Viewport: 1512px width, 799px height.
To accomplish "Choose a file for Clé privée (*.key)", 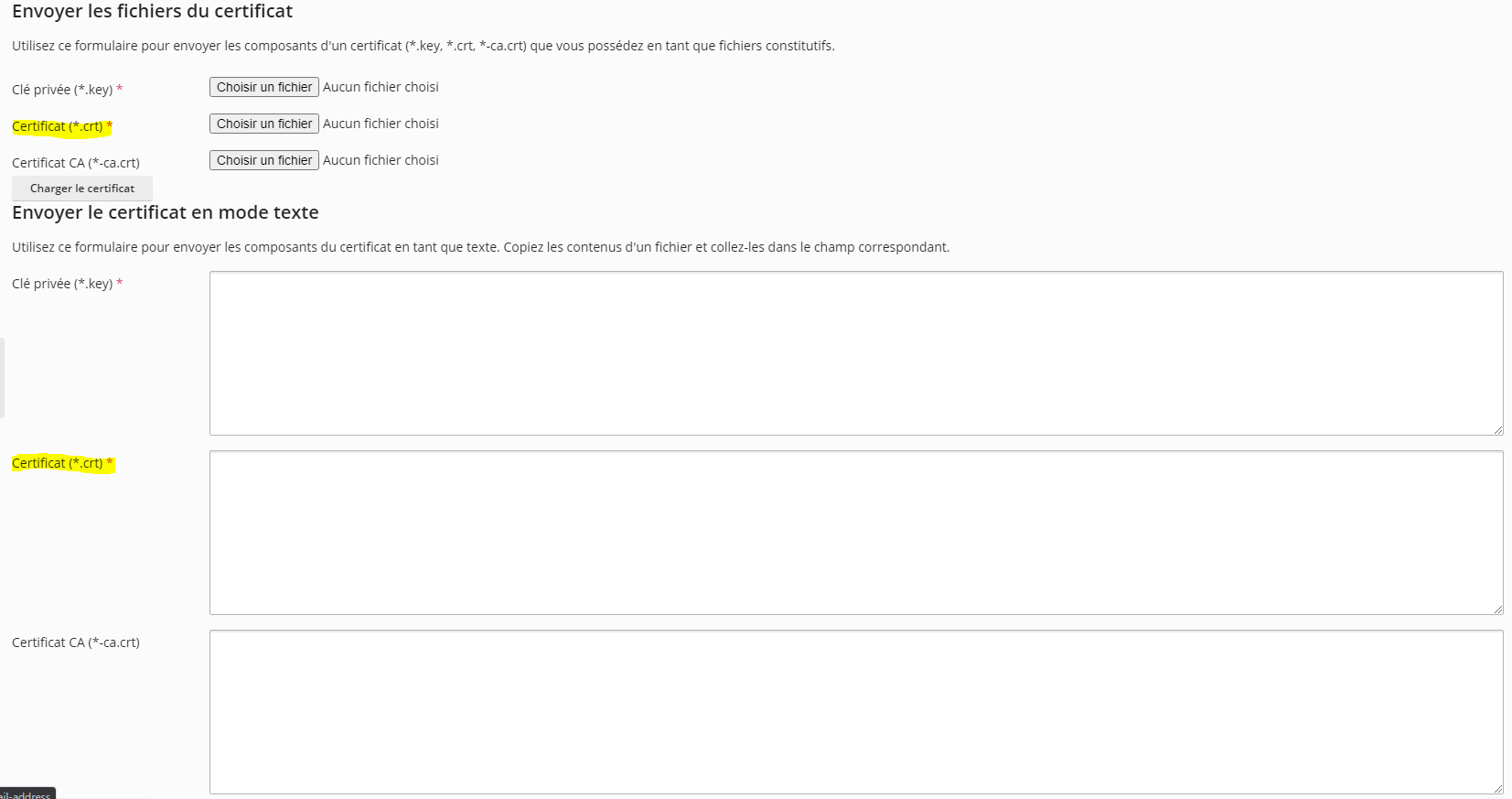I will tap(264, 87).
